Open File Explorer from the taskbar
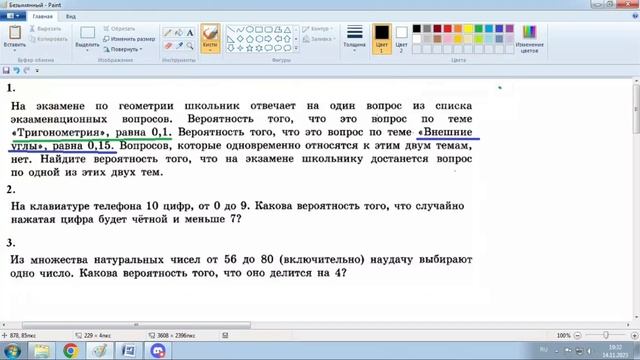The image size is (640, 360). pyautogui.click(x=41, y=351)
